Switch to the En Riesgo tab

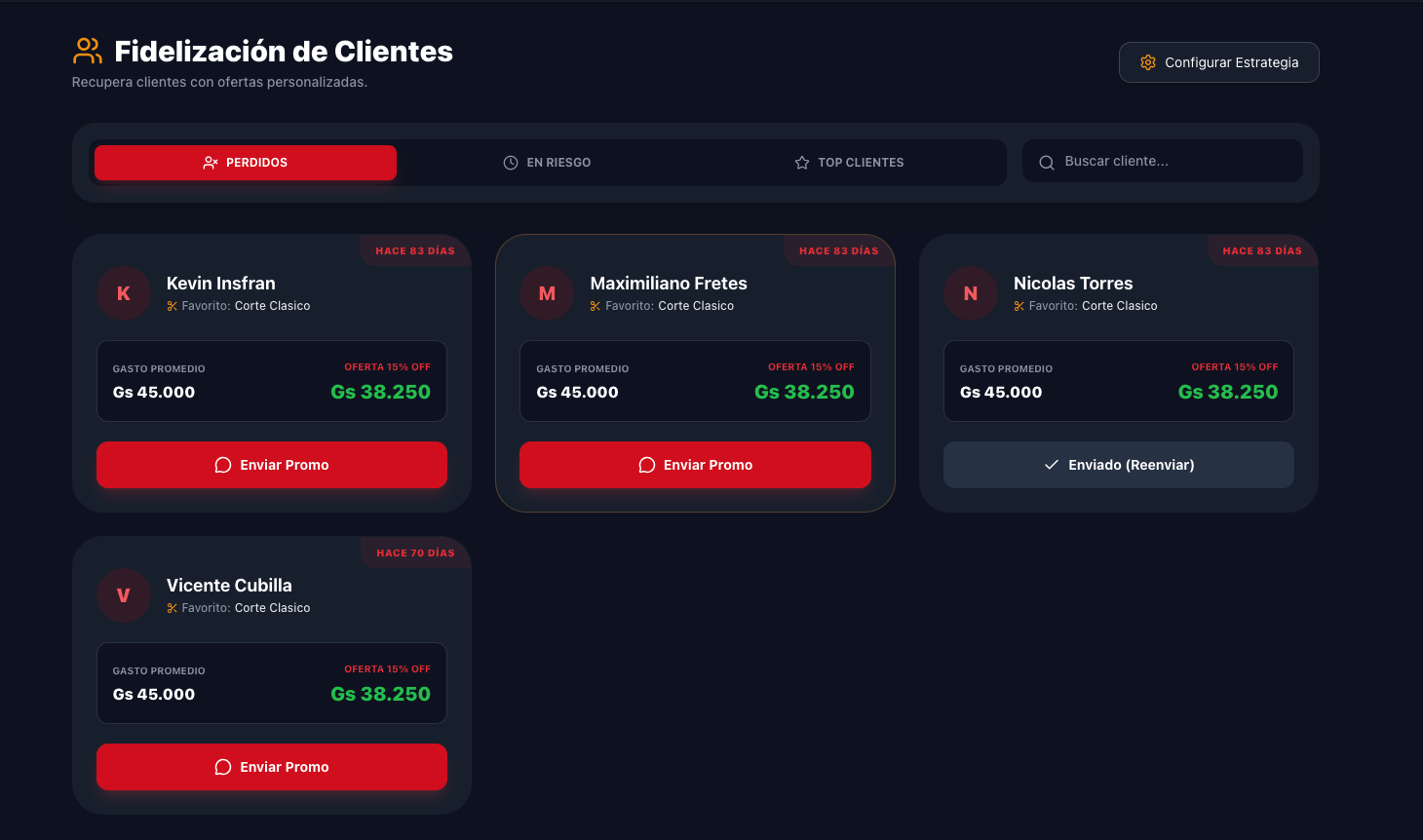[547, 163]
